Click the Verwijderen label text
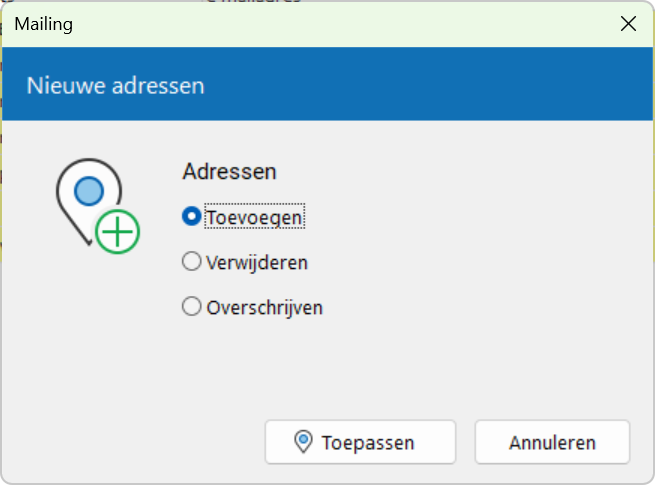This screenshot has width=655, height=485. [257, 263]
